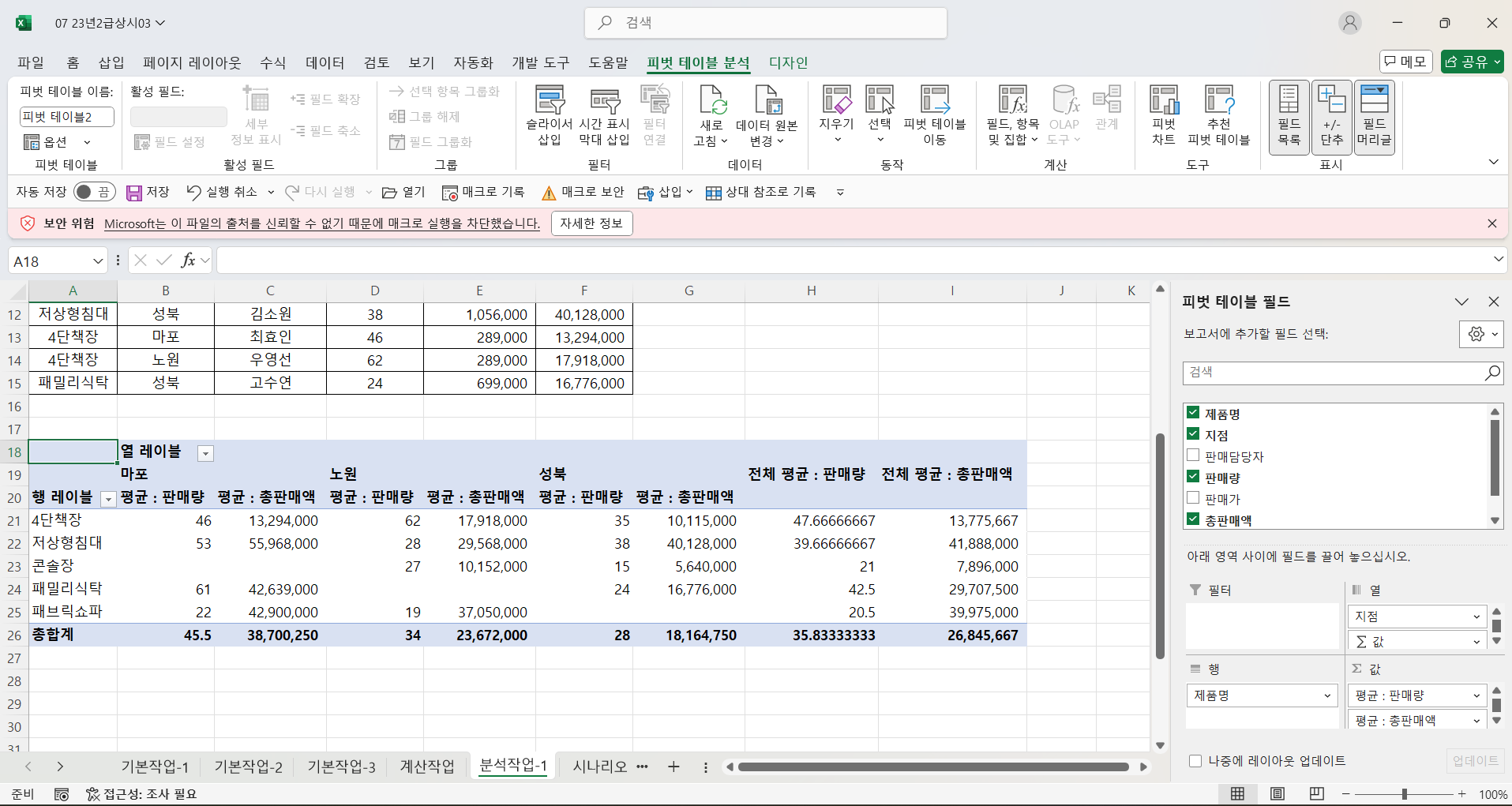Open the Name Box dropdown arrow
Viewport: 1512px width, 806px height.
tap(98, 261)
